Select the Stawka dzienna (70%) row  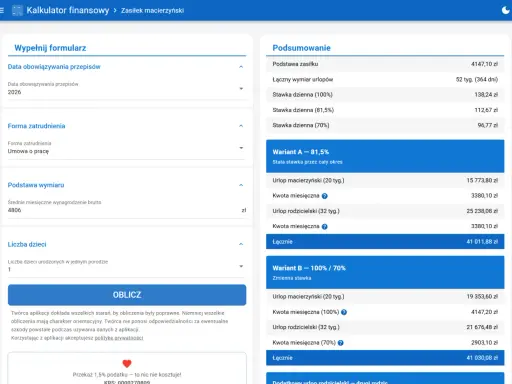coord(385,125)
